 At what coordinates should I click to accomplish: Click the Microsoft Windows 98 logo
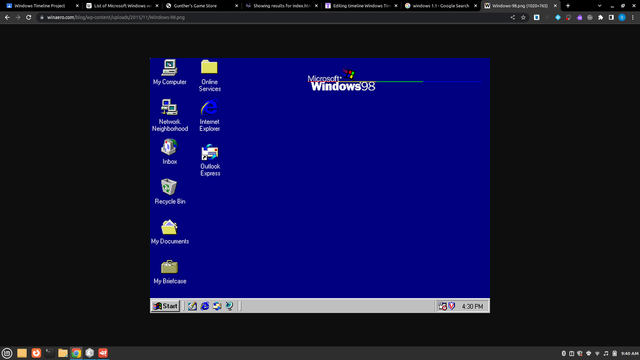(x=342, y=80)
